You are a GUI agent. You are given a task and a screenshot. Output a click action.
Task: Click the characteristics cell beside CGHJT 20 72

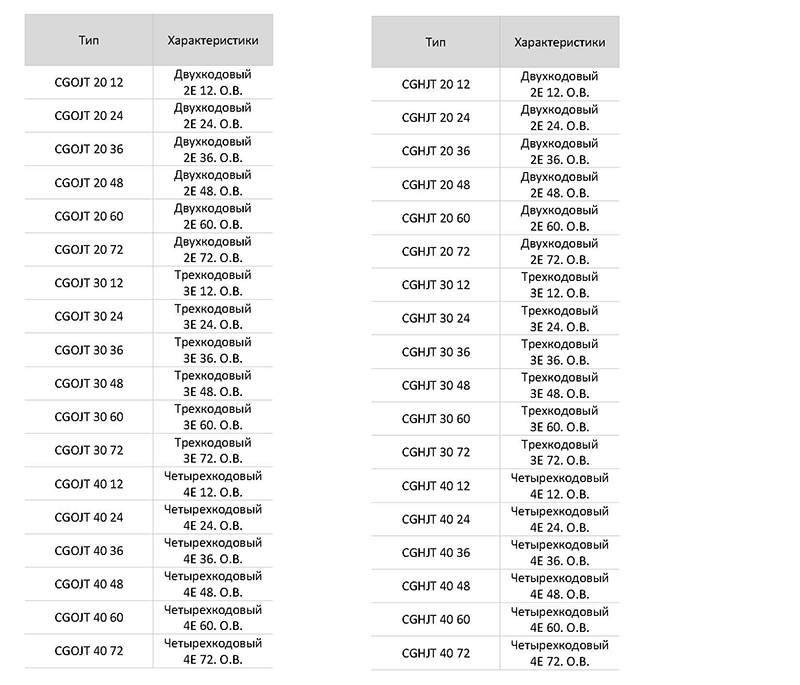559,251
